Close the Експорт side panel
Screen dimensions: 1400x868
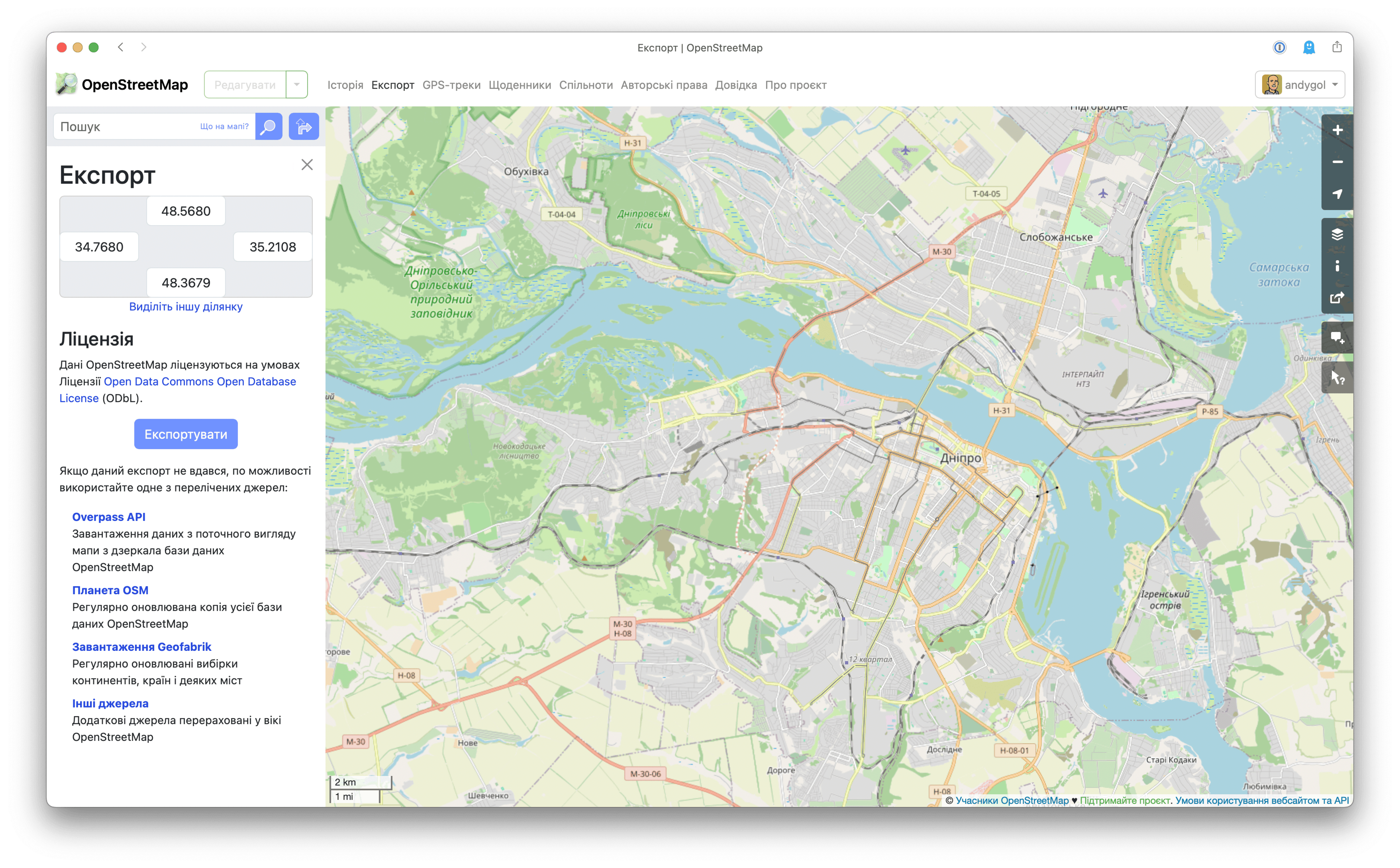[308, 165]
